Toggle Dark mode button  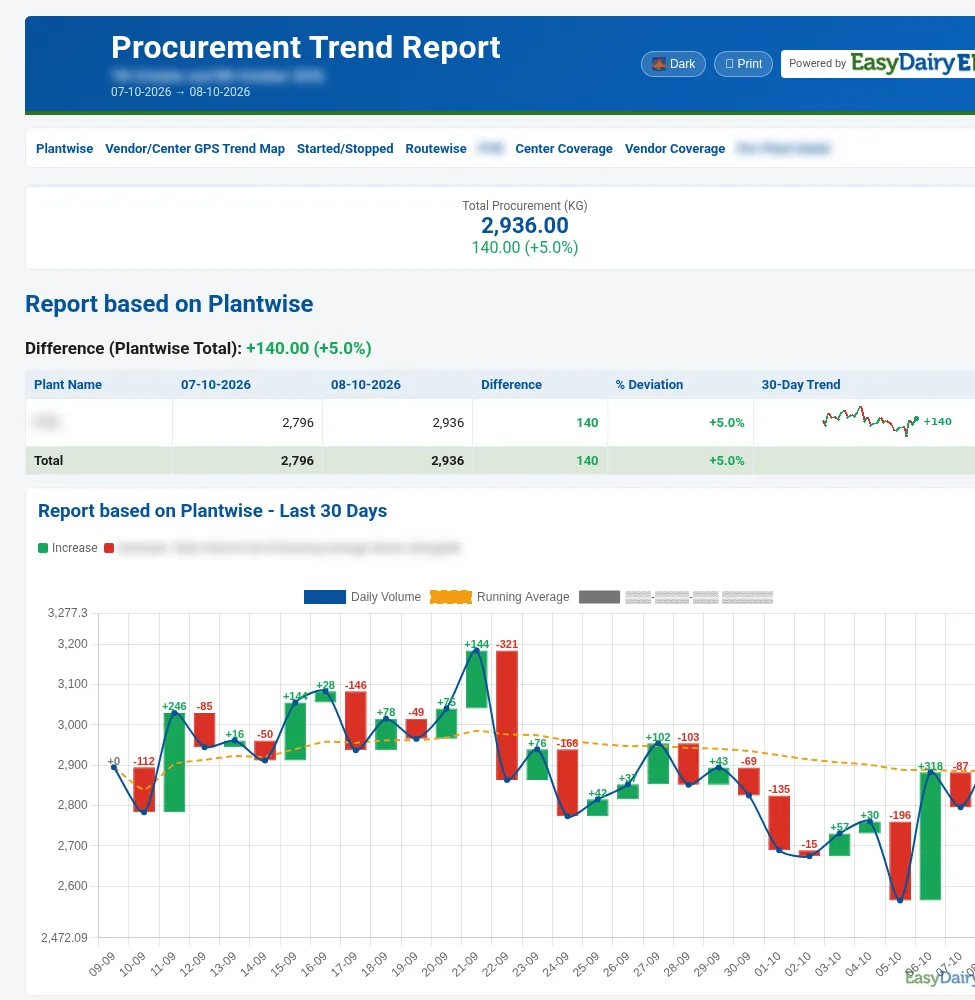[x=673, y=64]
